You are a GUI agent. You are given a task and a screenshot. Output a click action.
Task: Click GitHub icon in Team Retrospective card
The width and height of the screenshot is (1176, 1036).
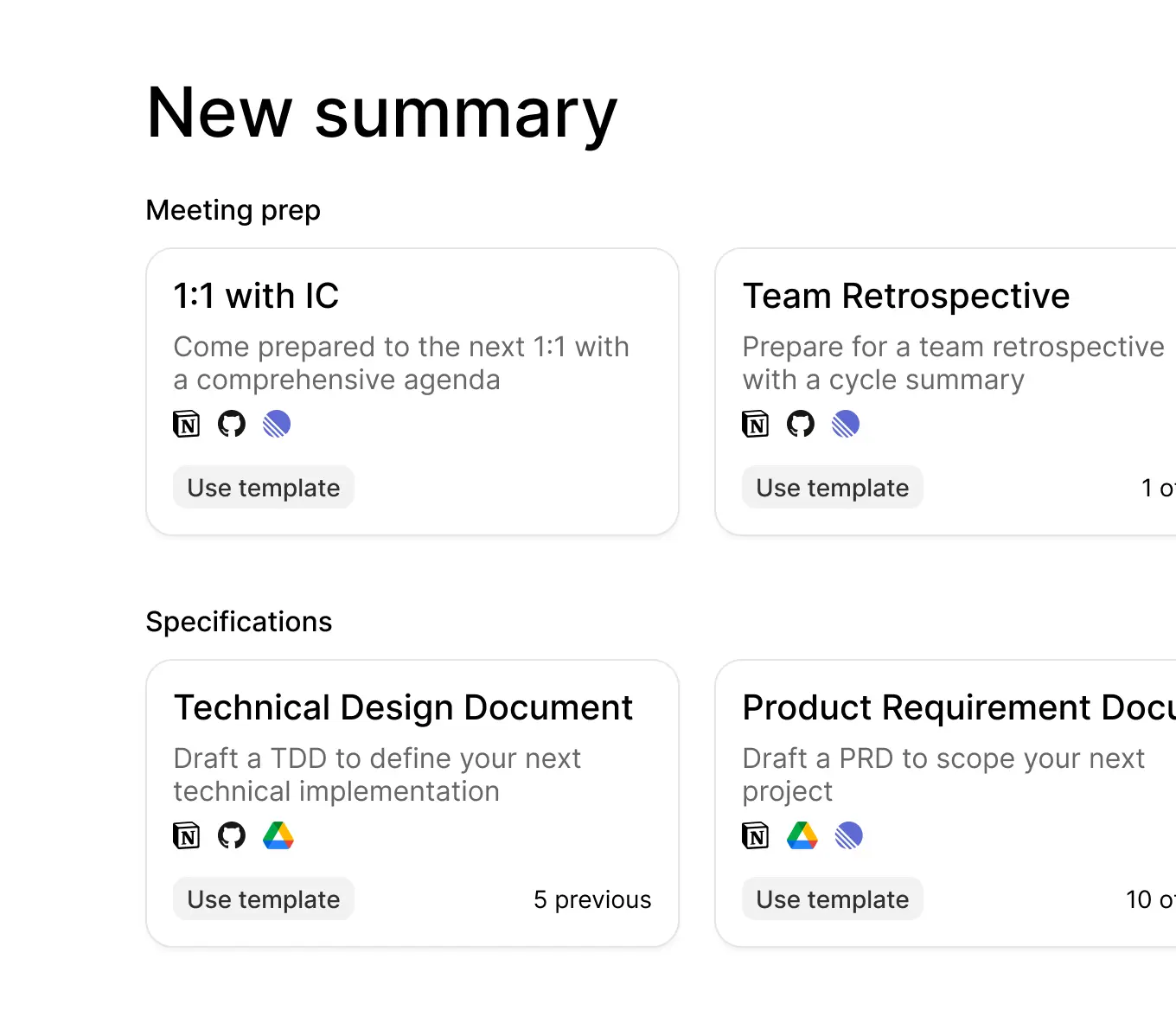pyautogui.click(x=801, y=424)
